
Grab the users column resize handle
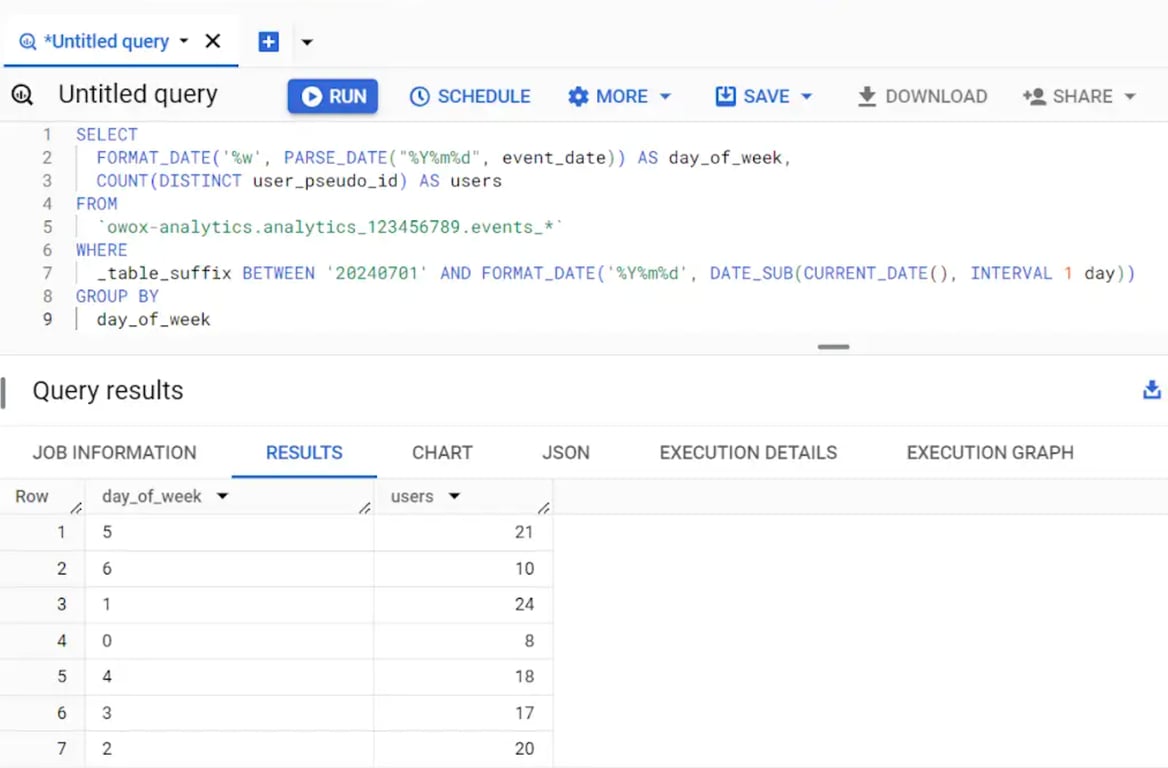tap(544, 508)
